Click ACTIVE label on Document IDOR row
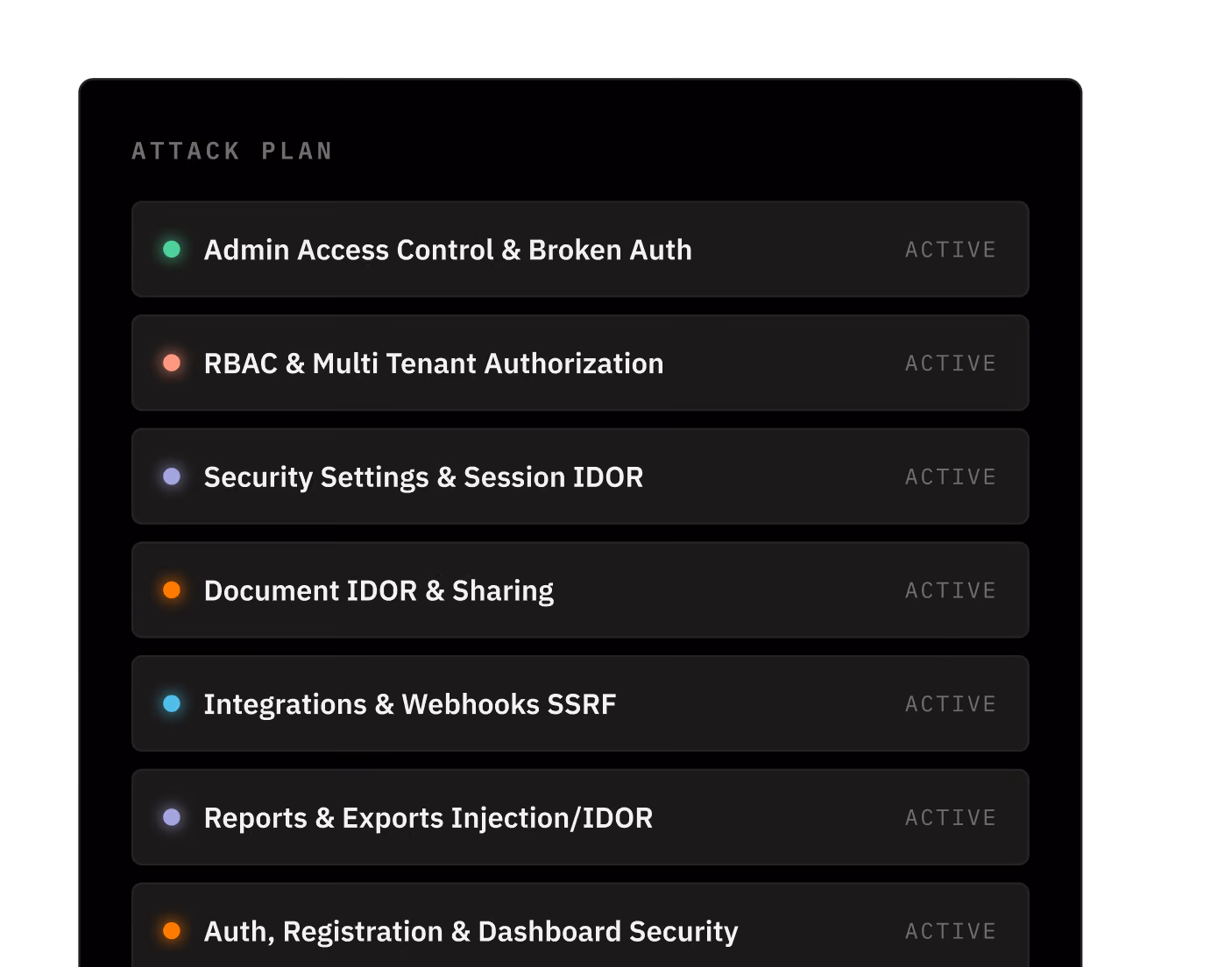1232x967 pixels. pyautogui.click(x=951, y=590)
